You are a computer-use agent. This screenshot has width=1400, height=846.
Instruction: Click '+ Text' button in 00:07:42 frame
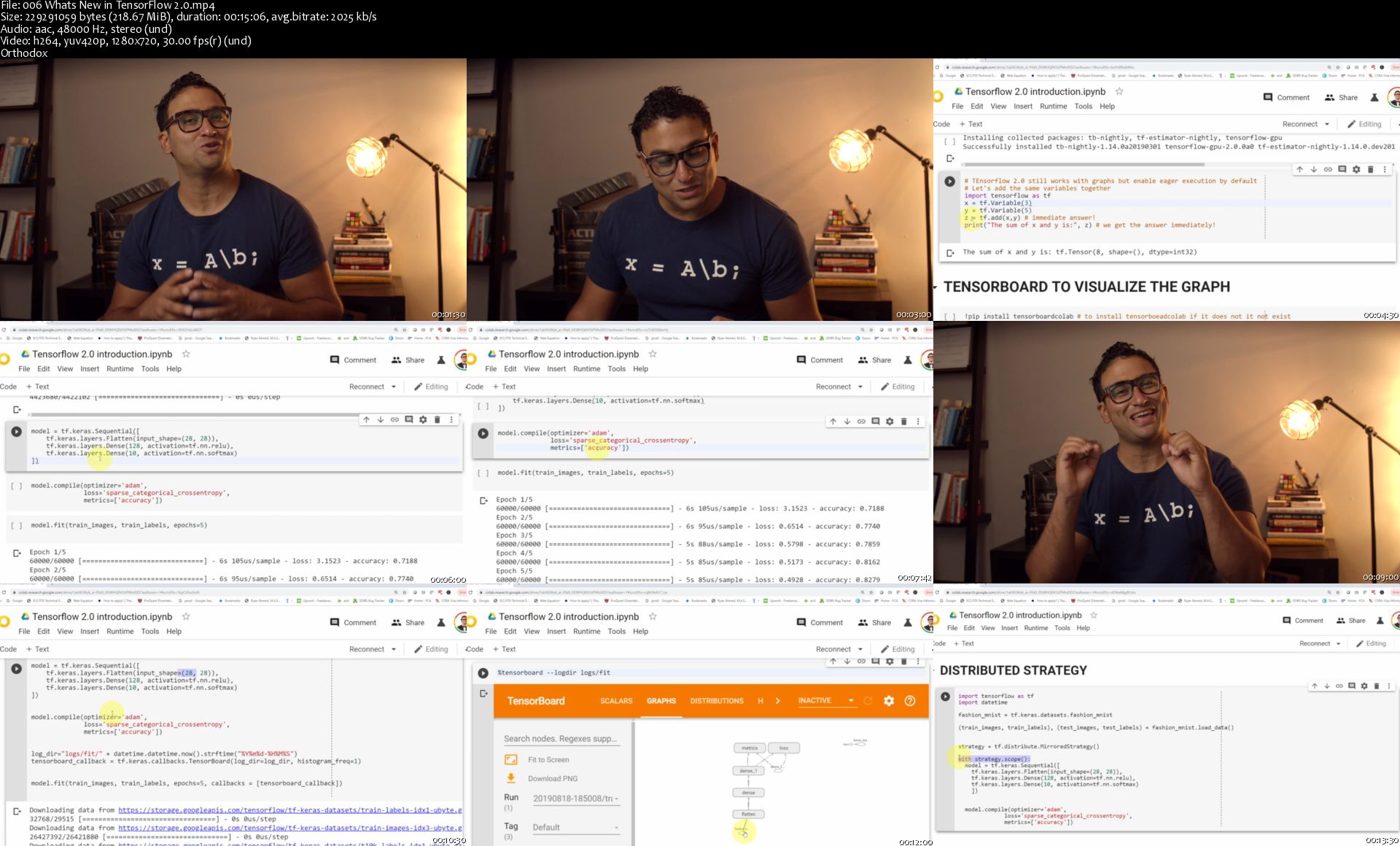(x=504, y=387)
